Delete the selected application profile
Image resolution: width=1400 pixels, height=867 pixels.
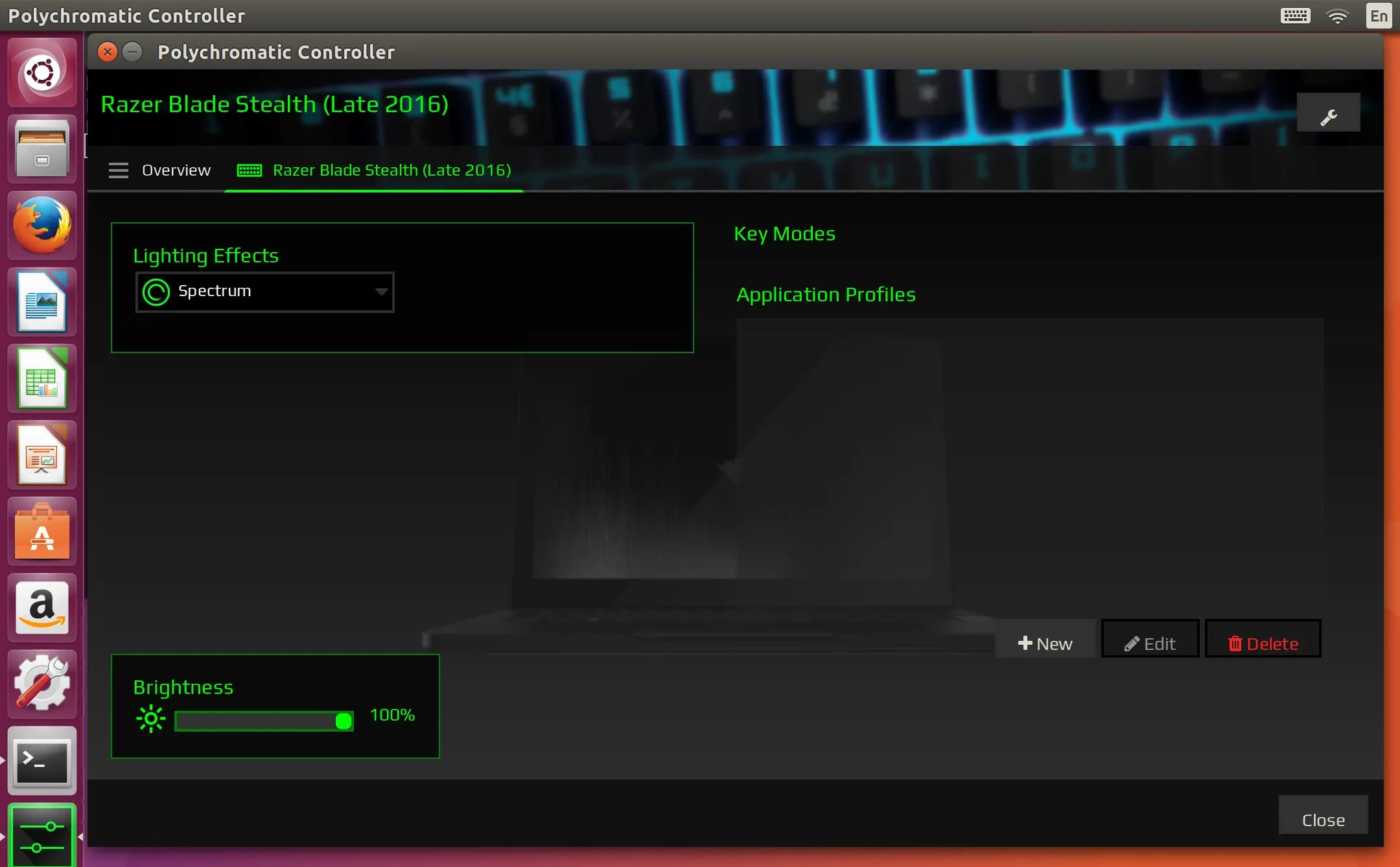tap(1263, 643)
